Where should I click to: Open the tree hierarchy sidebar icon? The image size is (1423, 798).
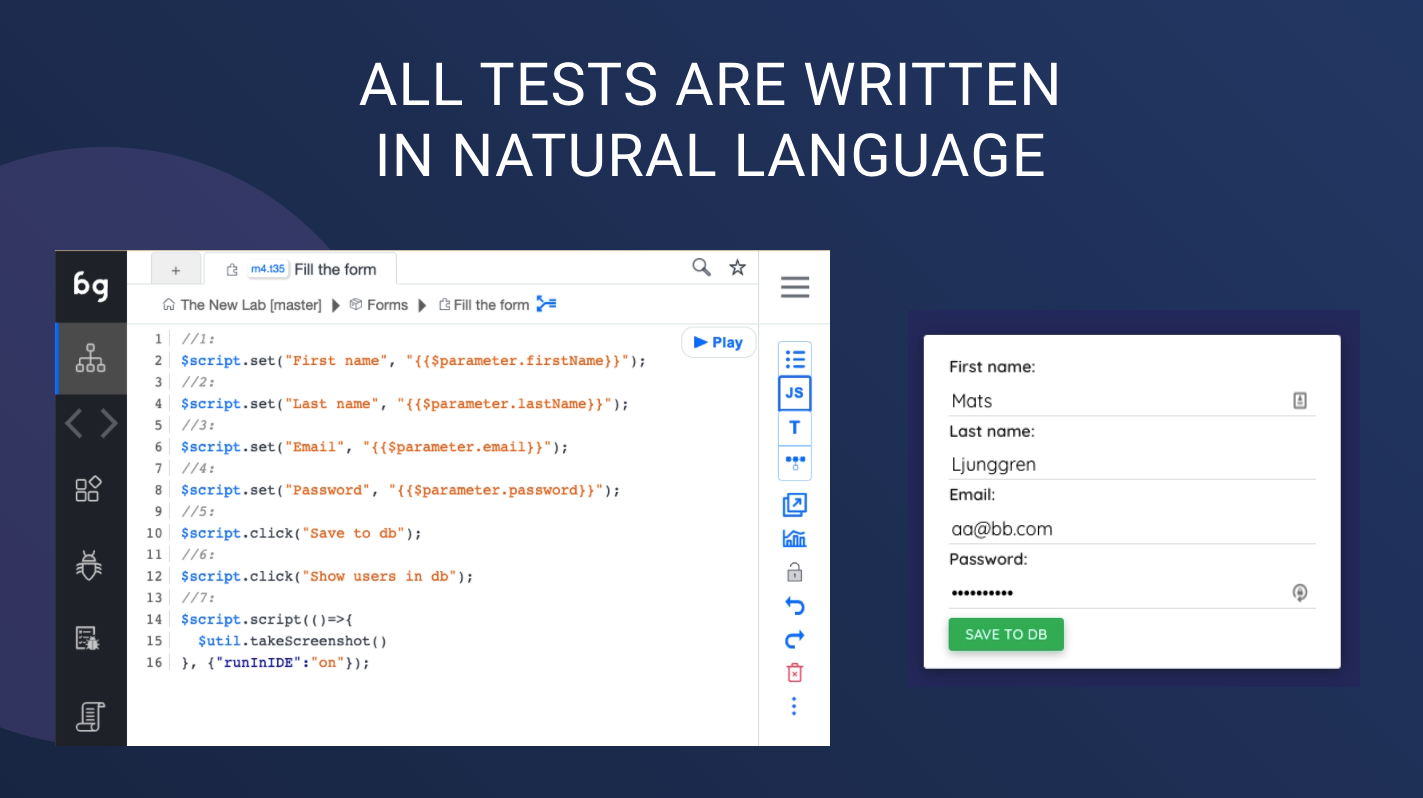91,358
